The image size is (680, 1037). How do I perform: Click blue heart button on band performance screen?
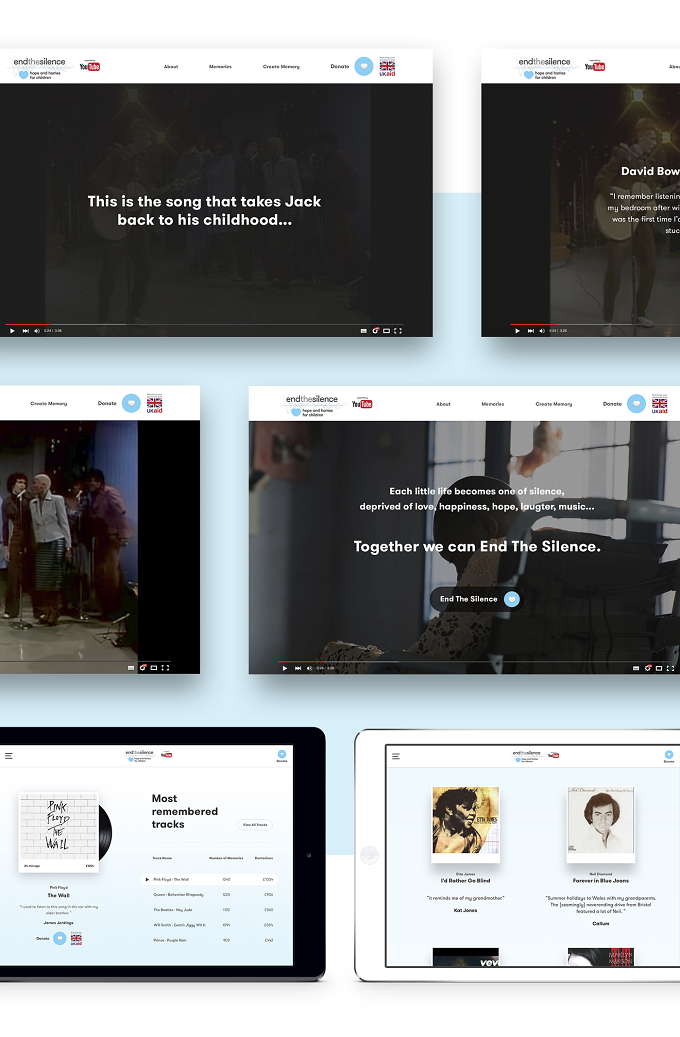tap(131, 403)
